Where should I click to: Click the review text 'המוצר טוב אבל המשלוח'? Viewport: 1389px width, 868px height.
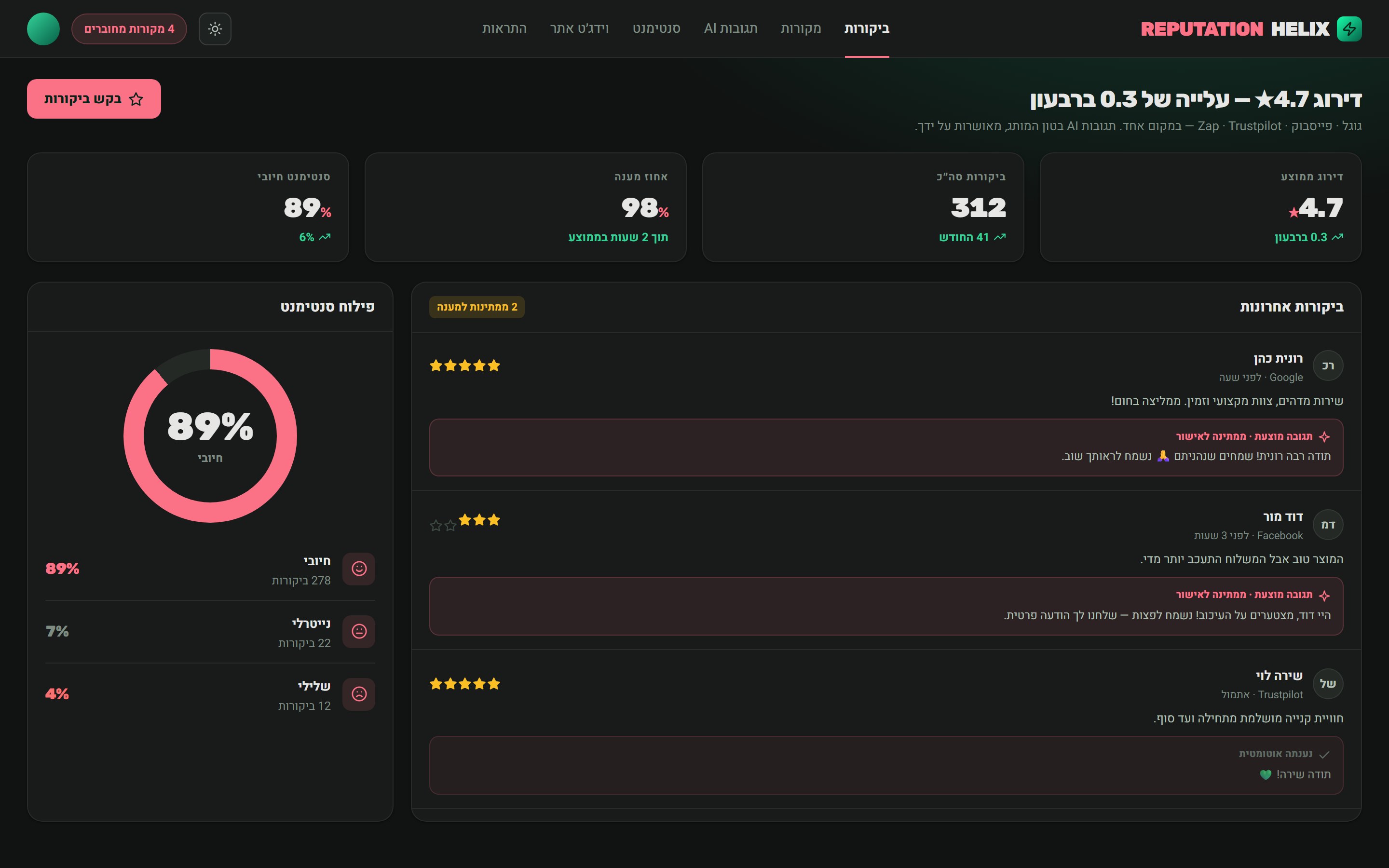[1241, 559]
